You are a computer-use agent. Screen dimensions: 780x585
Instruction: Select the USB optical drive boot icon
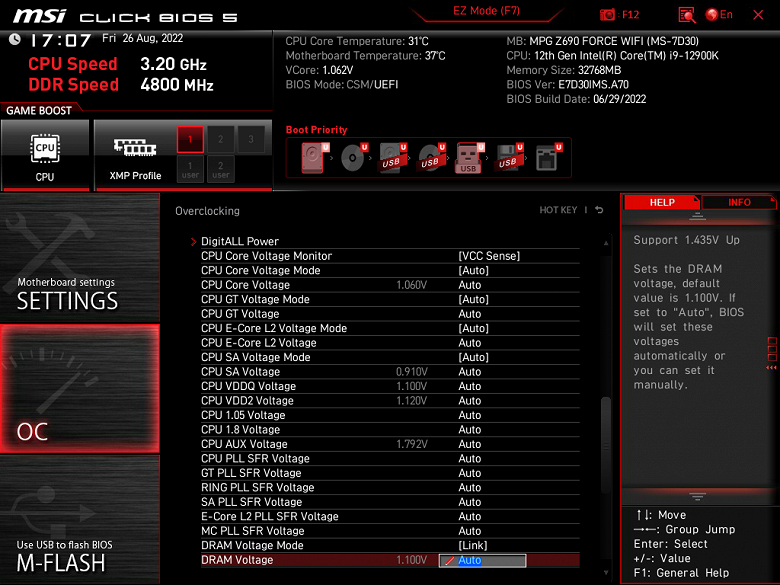431,158
